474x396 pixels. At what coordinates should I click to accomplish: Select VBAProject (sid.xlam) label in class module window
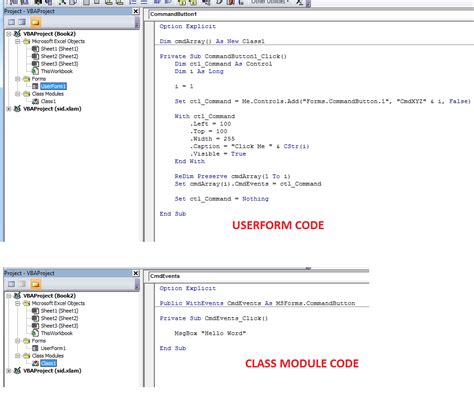coord(52,371)
